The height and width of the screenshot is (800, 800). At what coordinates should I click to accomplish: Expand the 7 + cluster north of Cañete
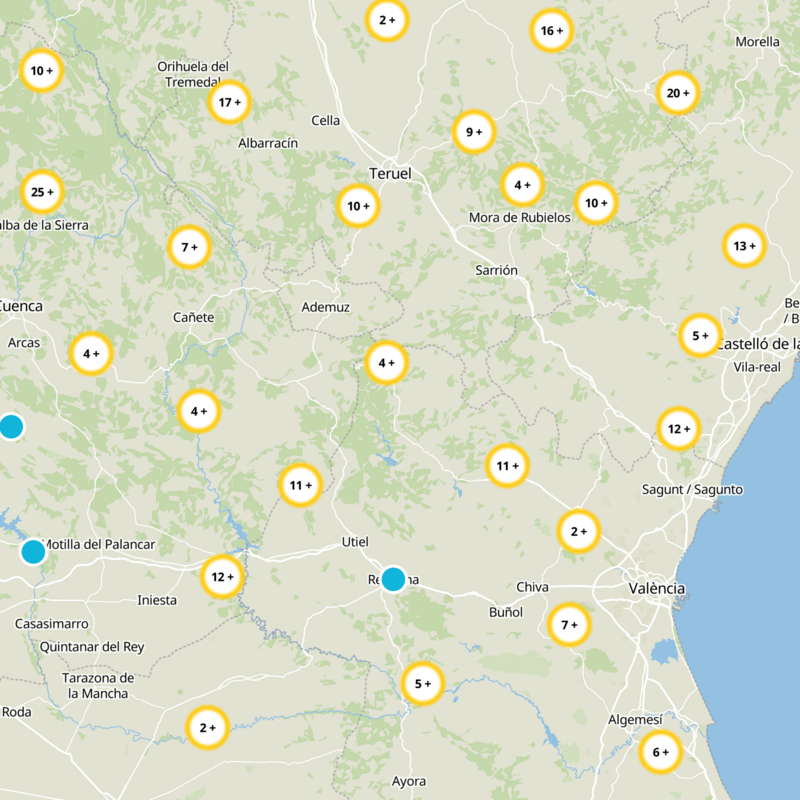tap(189, 247)
